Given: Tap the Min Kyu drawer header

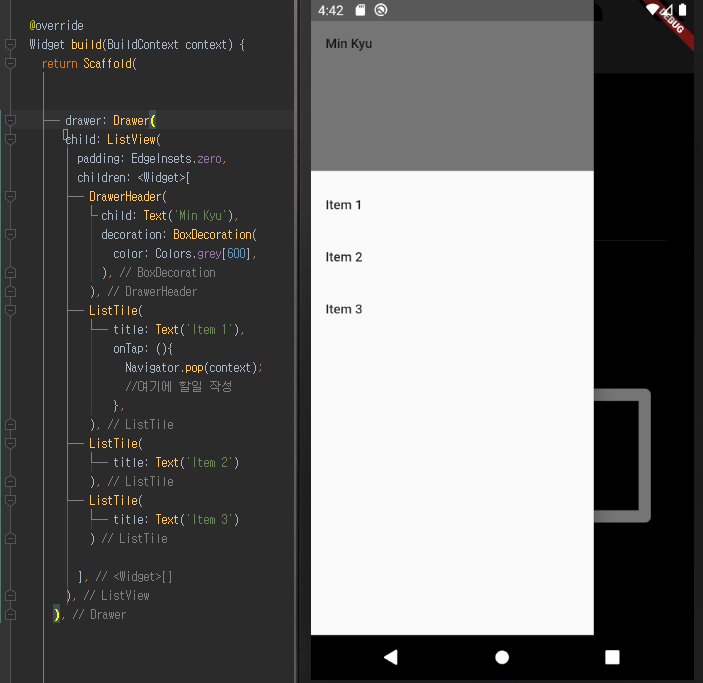Looking at the screenshot, I should click(452, 96).
